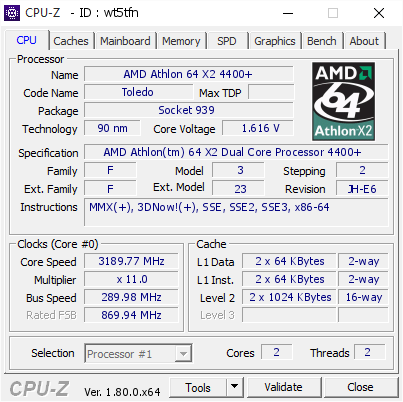Click the Instructions text box
403x402 pixels.
pos(236,212)
